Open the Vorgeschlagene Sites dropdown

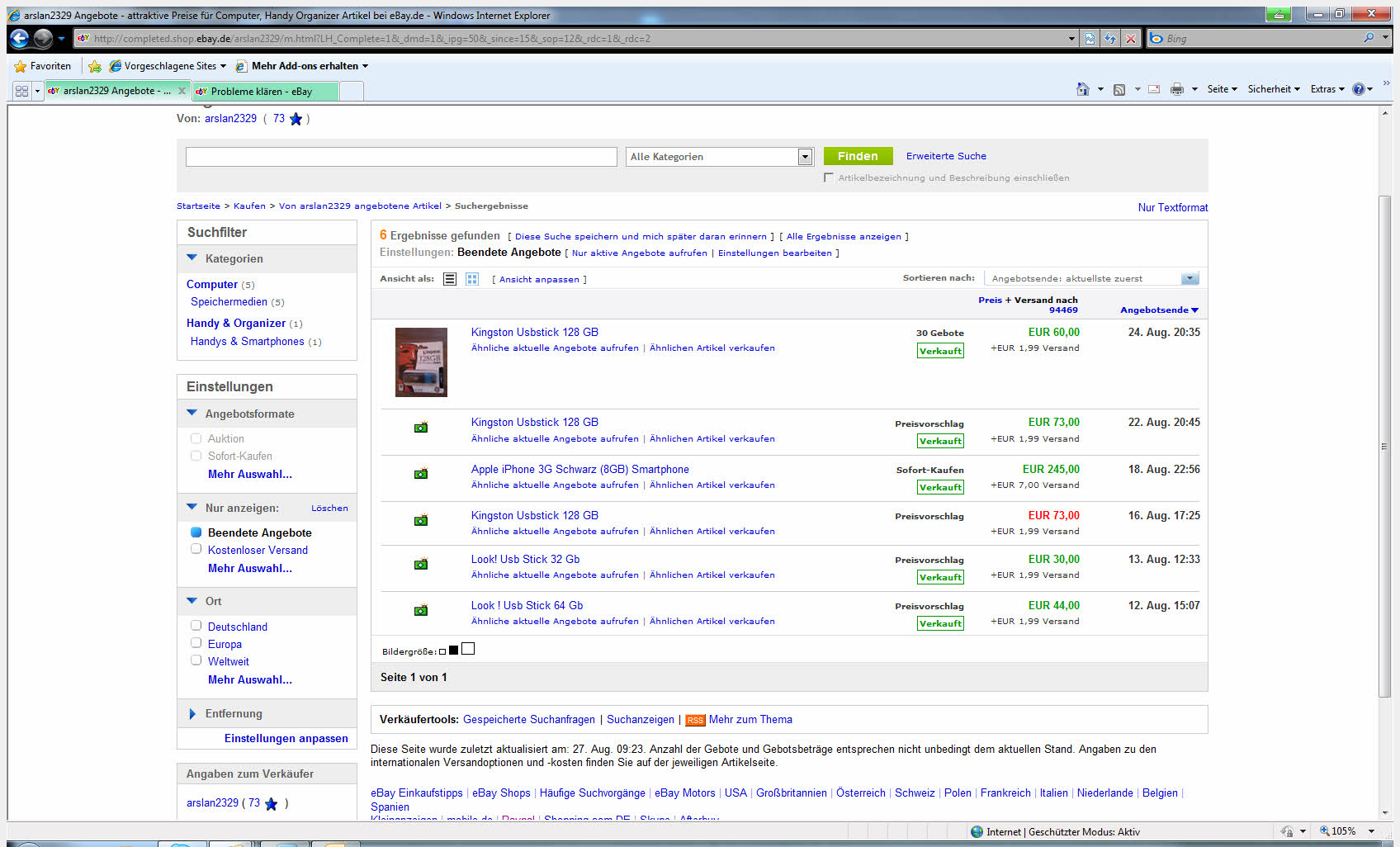(x=167, y=66)
